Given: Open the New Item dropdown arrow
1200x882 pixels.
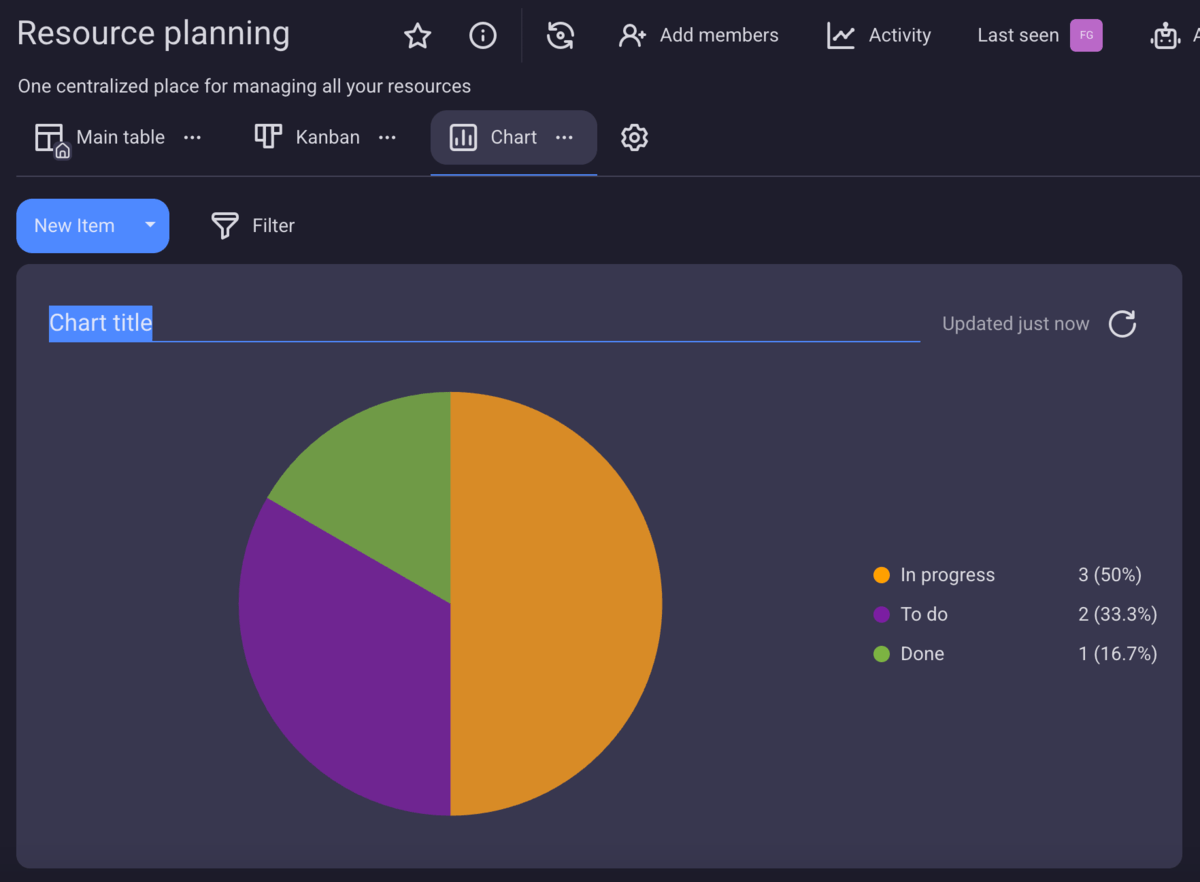Looking at the screenshot, I should point(150,225).
